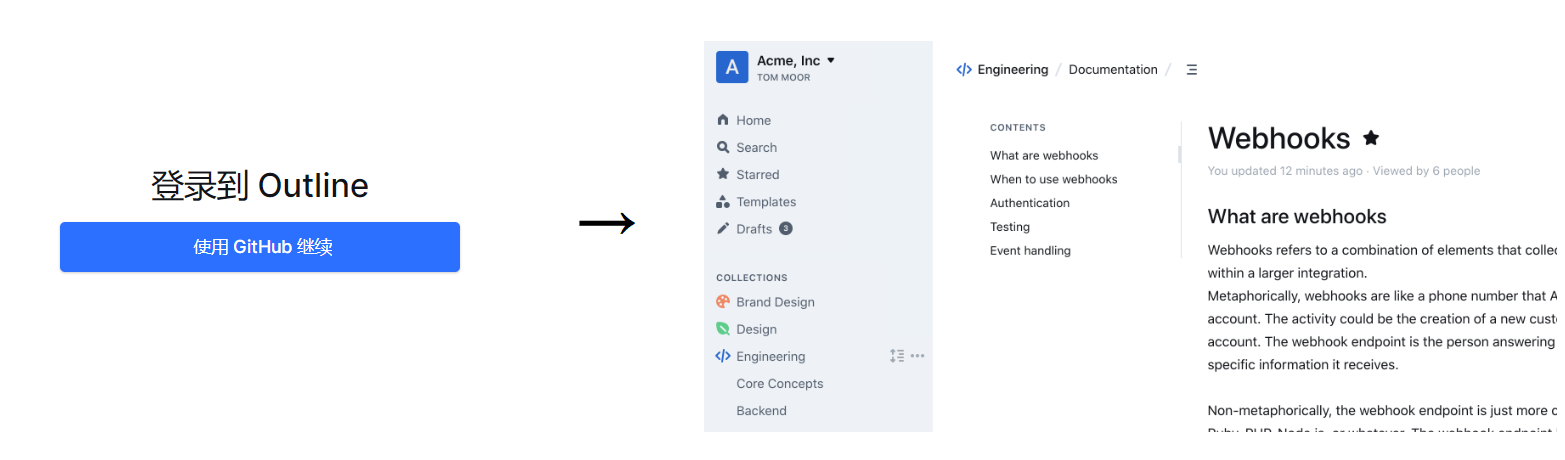Click the Search magnifier icon

(723, 147)
